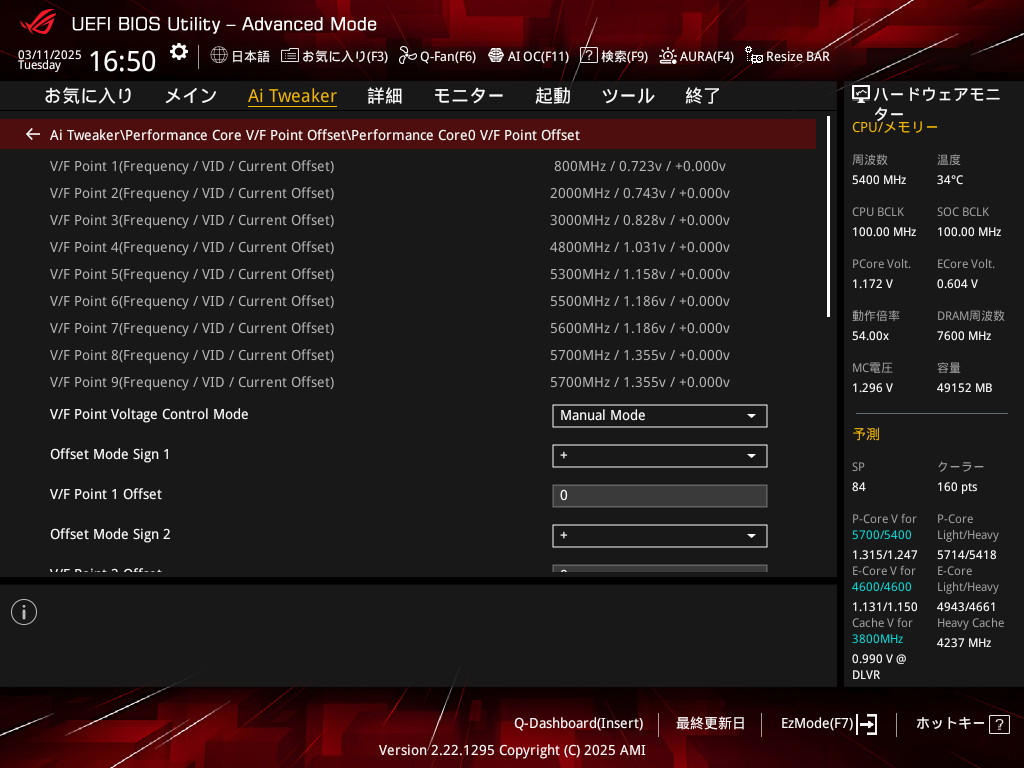Viewport: 1024px width, 768px height.
Task: Open Offset Mode Sign 1 dropdown
Action: tap(660, 456)
